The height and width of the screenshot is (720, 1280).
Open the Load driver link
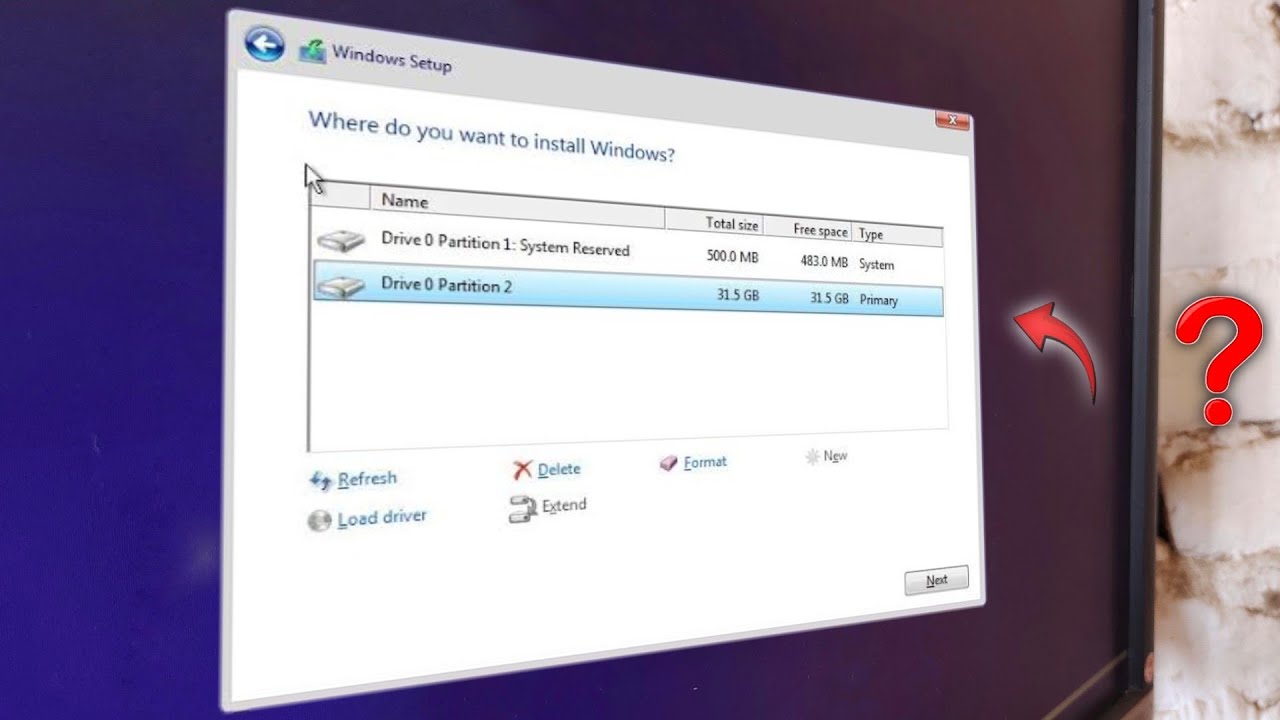point(382,517)
